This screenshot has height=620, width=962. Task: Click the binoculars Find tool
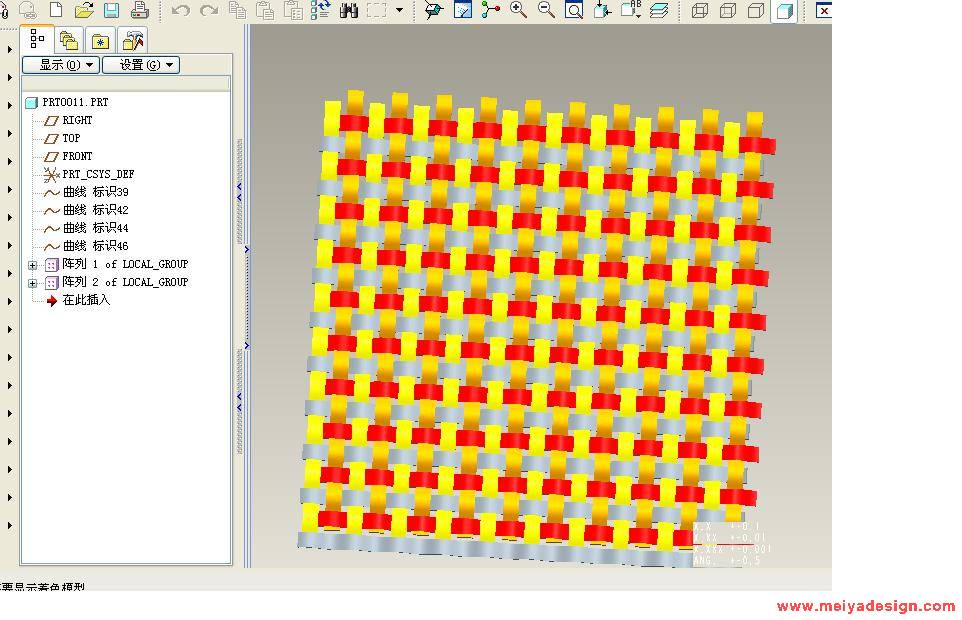tap(349, 11)
